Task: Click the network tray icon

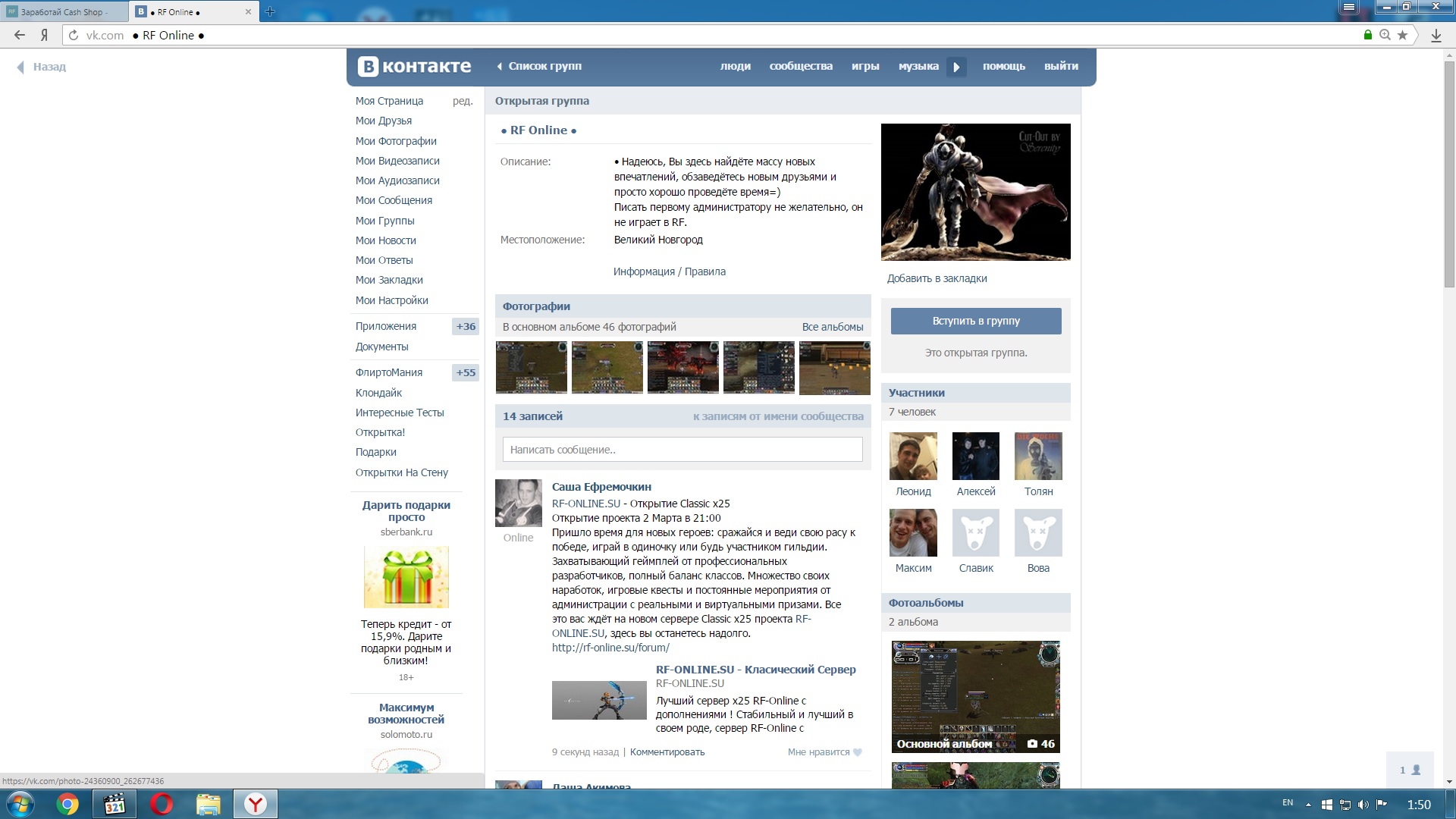Action: coord(1345,805)
